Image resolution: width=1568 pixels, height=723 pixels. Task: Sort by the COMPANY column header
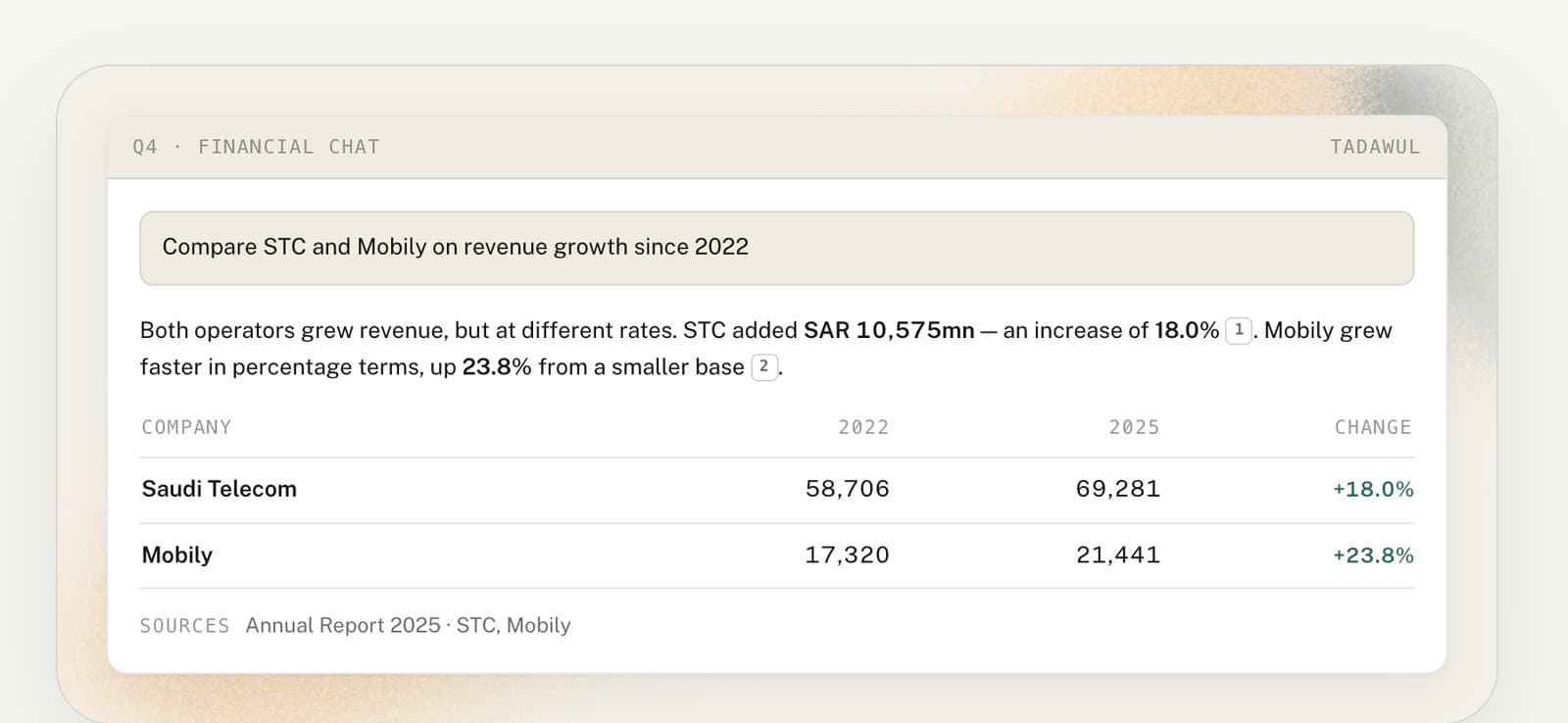186,427
